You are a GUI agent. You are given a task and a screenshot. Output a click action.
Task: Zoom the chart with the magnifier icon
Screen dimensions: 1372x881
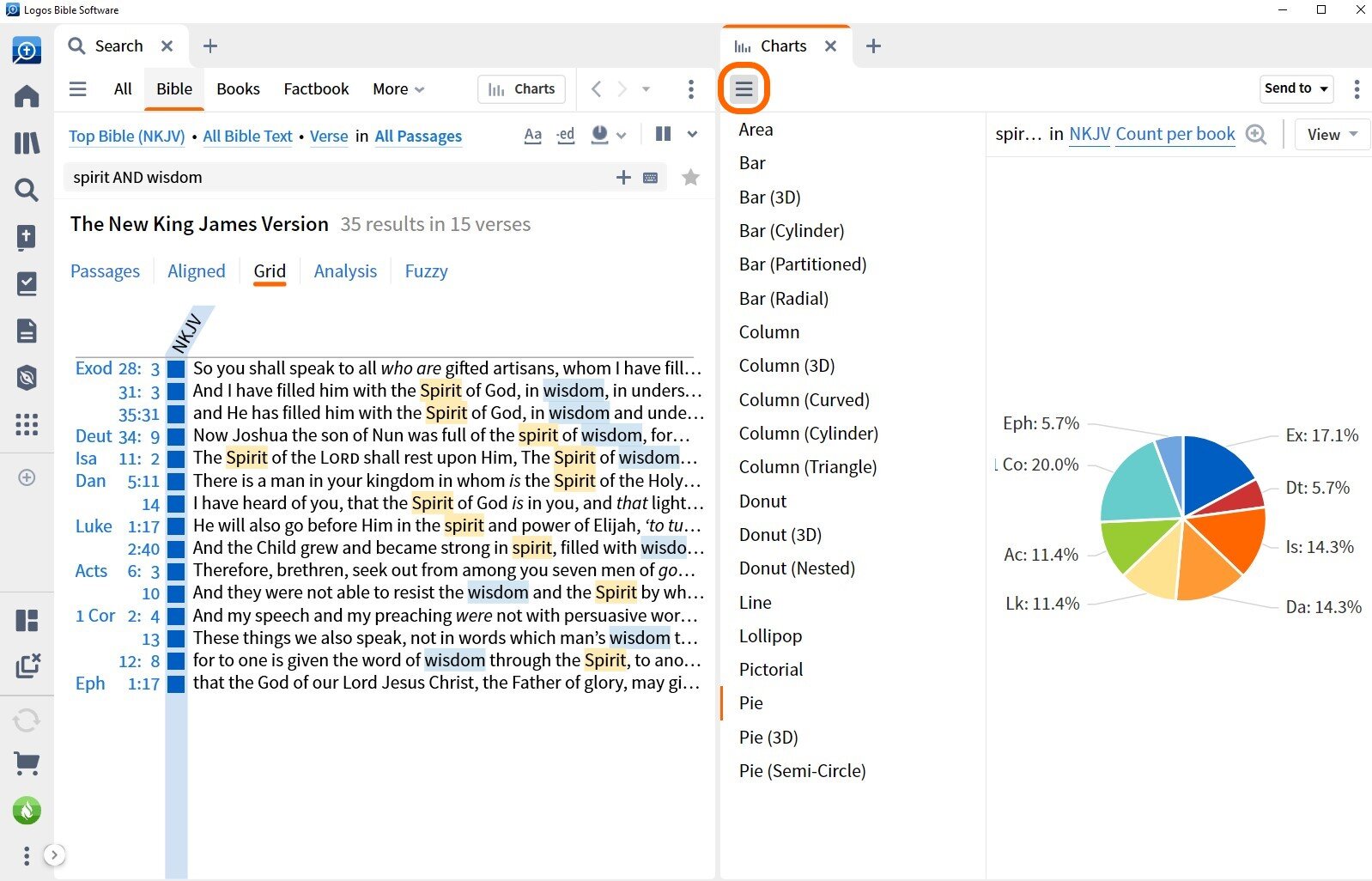(1256, 135)
